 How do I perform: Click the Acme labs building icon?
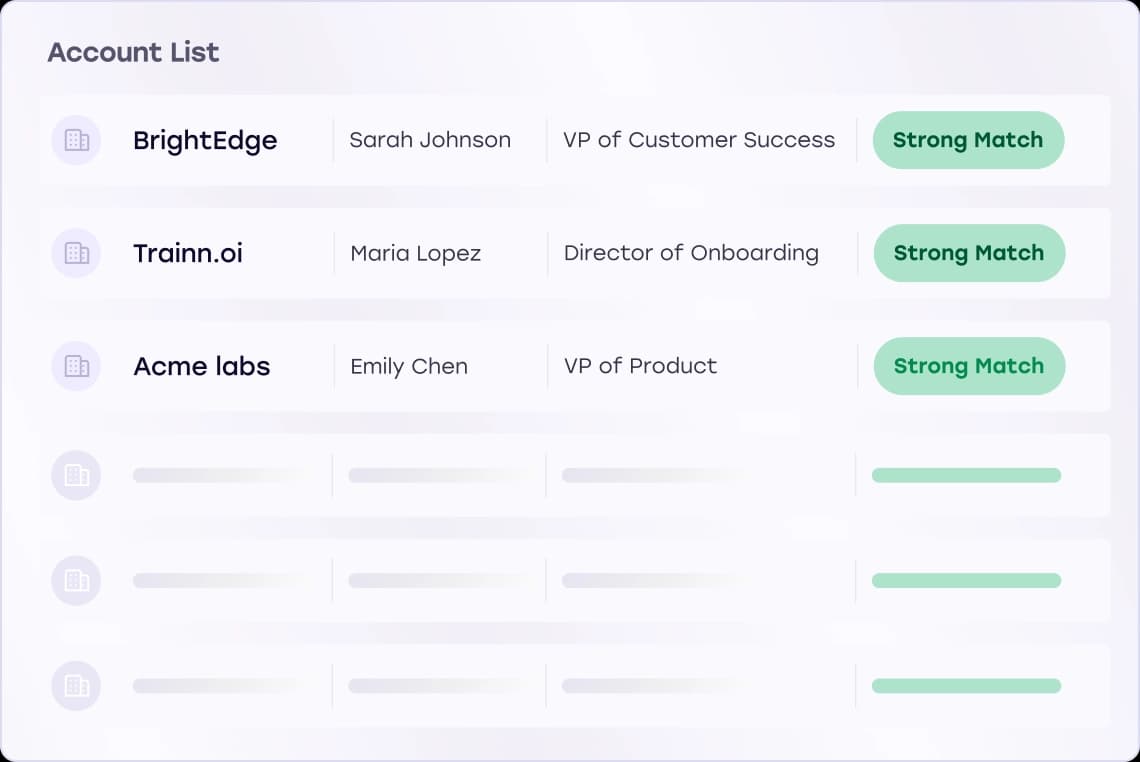click(76, 366)
